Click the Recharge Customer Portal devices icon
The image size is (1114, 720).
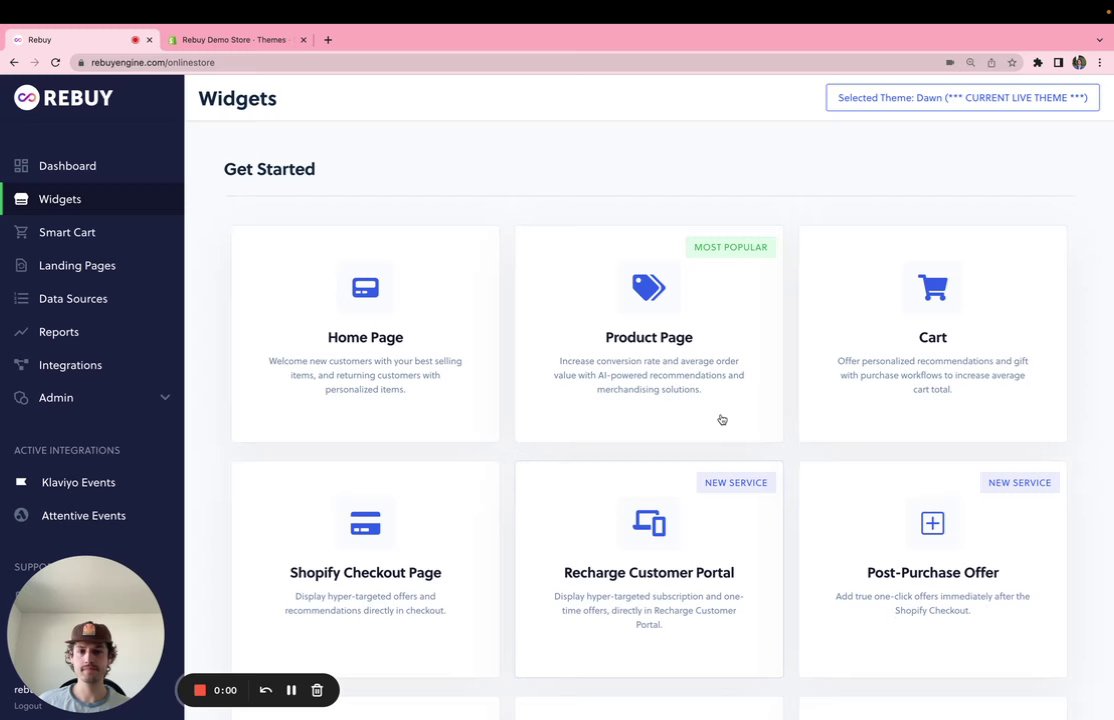649,523
